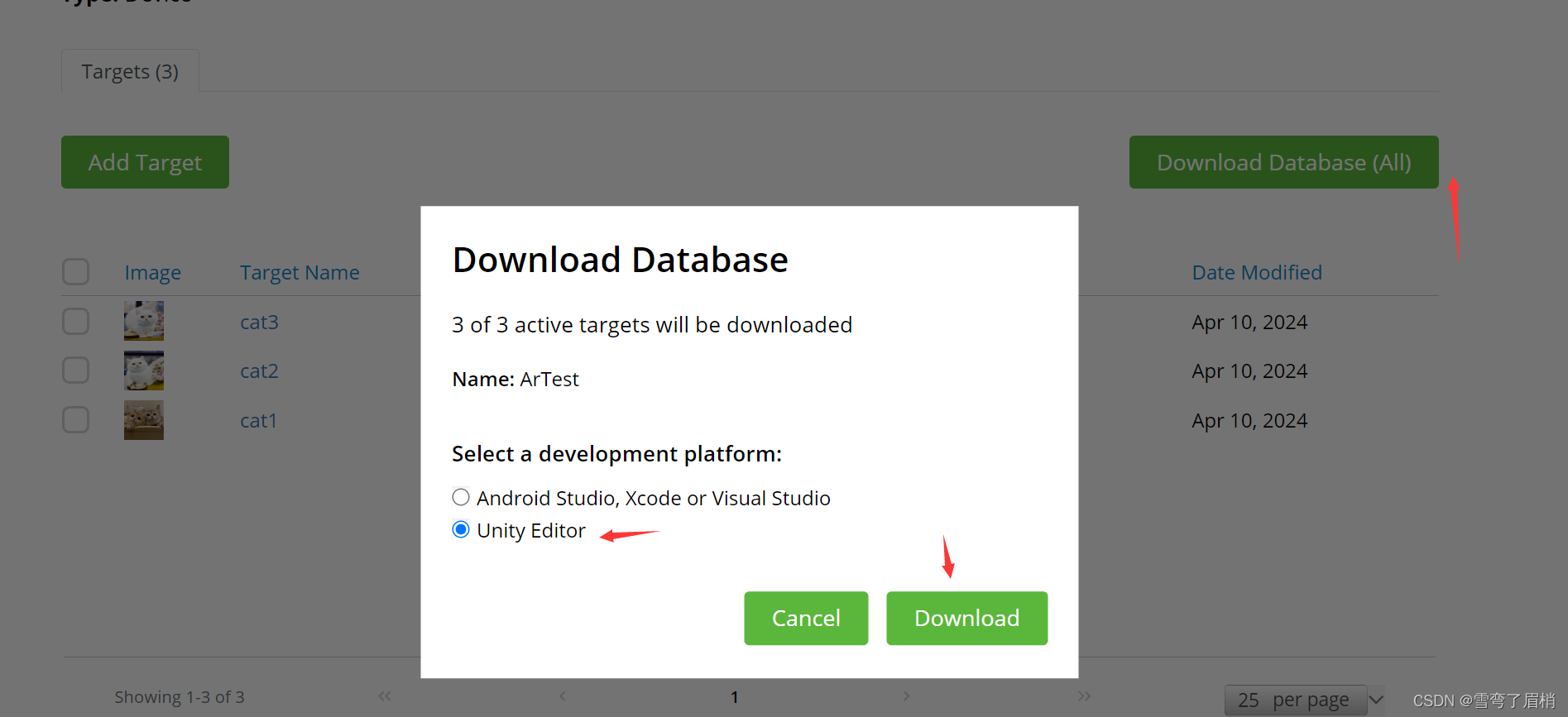Image resolution: width=1568 pixels, height=717 pixels.
Task: Select the Unity Editor radio button
Action: click(x=461, y=529)
